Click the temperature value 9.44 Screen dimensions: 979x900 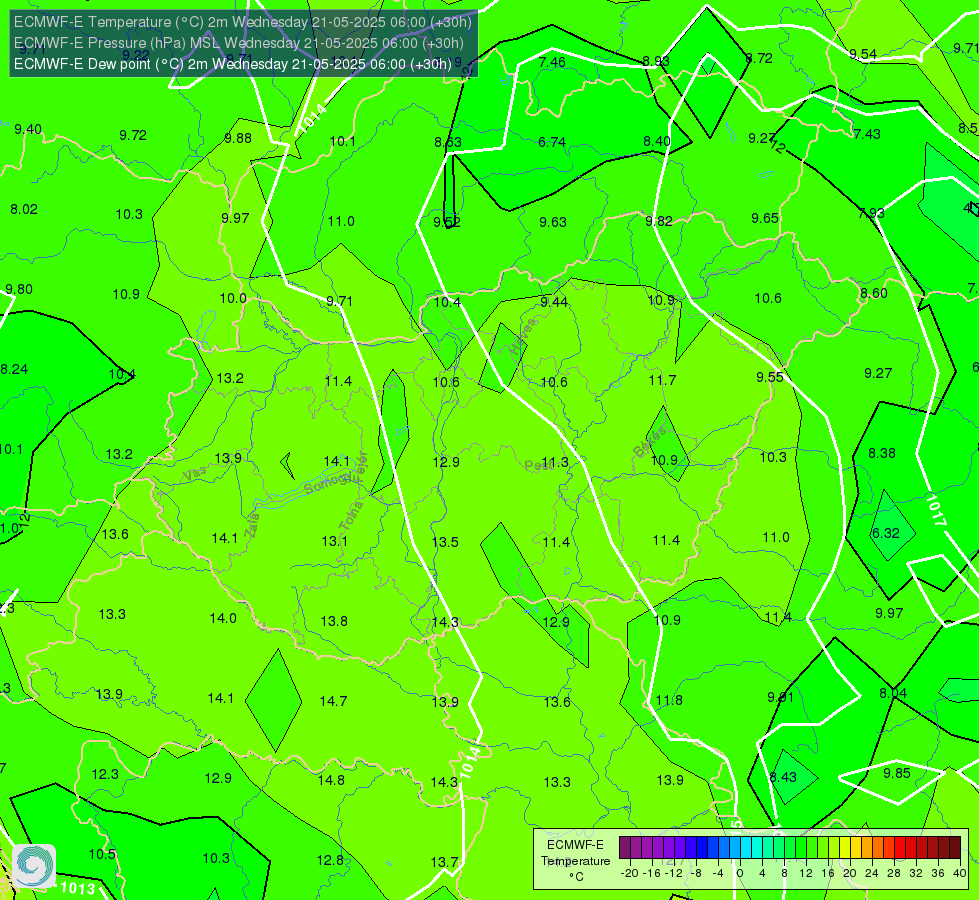[x=554, y=302]
